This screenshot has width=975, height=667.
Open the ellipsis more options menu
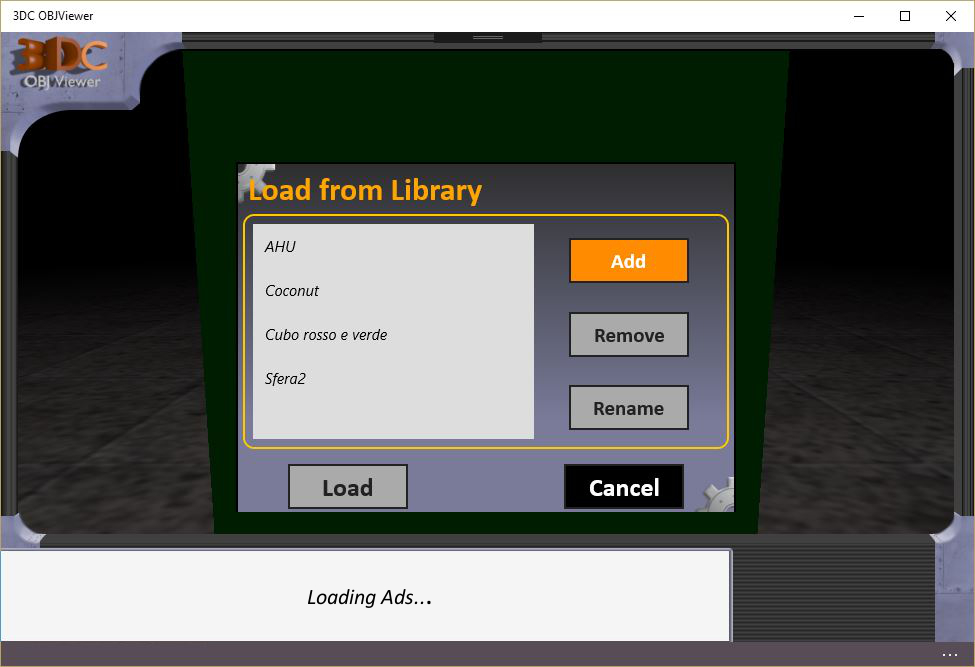tap(949, 655)
